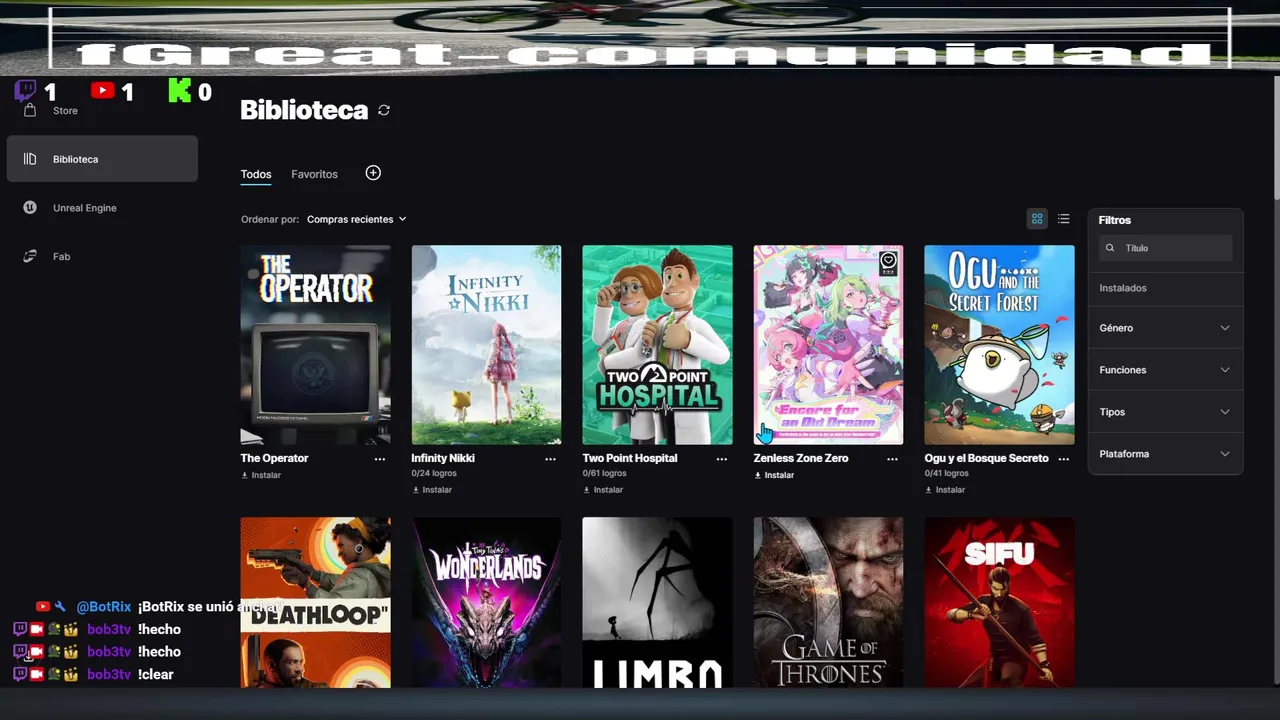Refresh the library with the sync icon
Viewport: 1280px width, 720px height.
pos(384,110)
